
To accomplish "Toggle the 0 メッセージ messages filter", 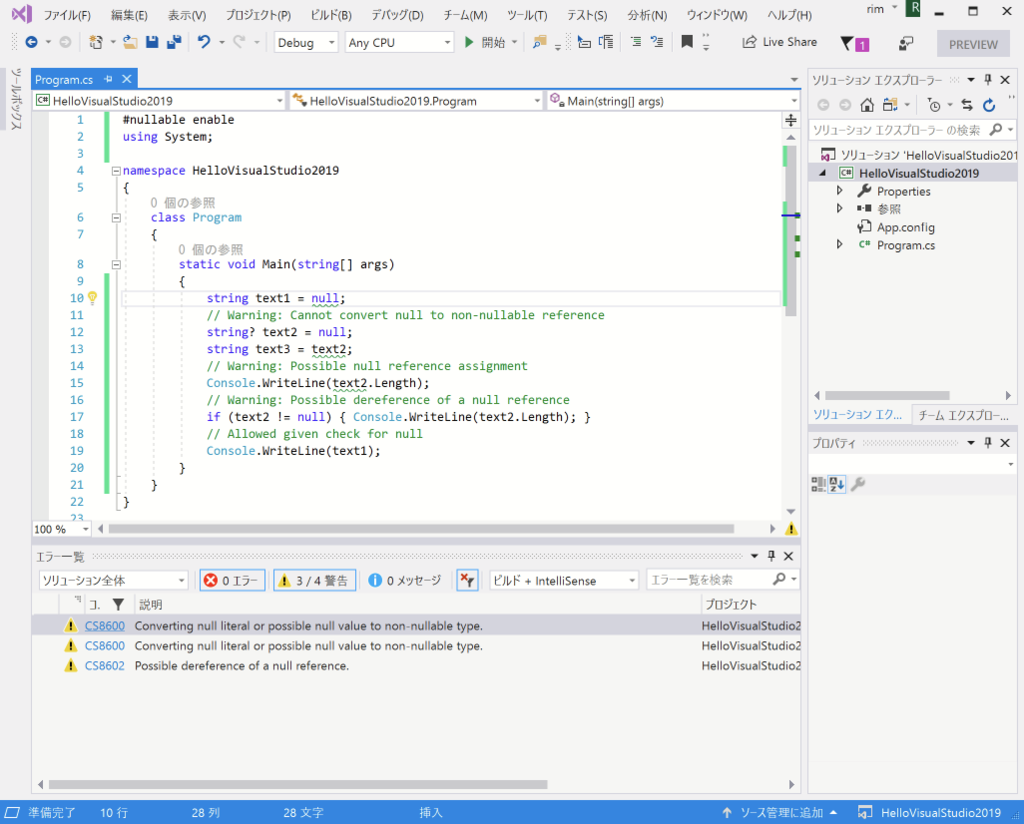I will [x=405, y=580].
